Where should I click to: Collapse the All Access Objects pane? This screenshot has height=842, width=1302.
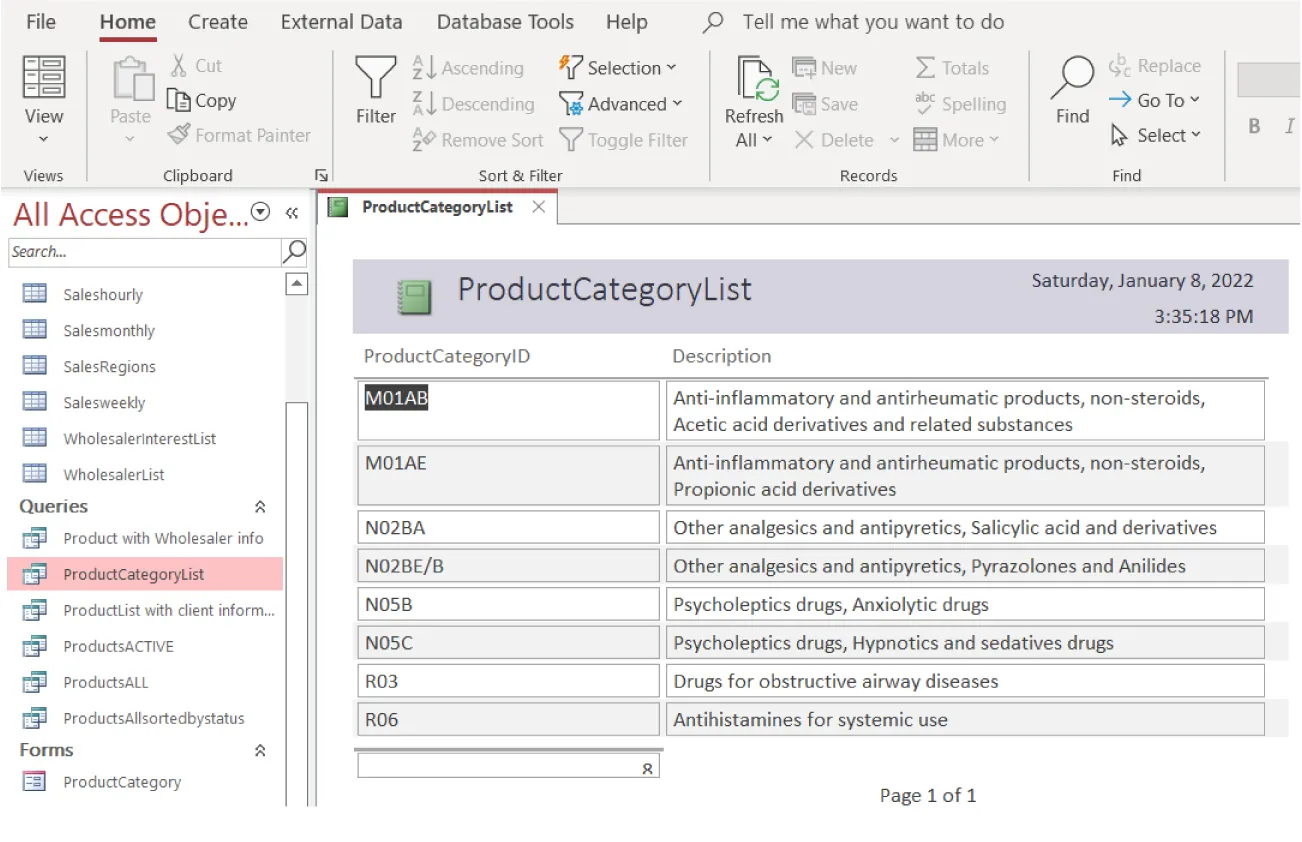[x=291, y=211]
